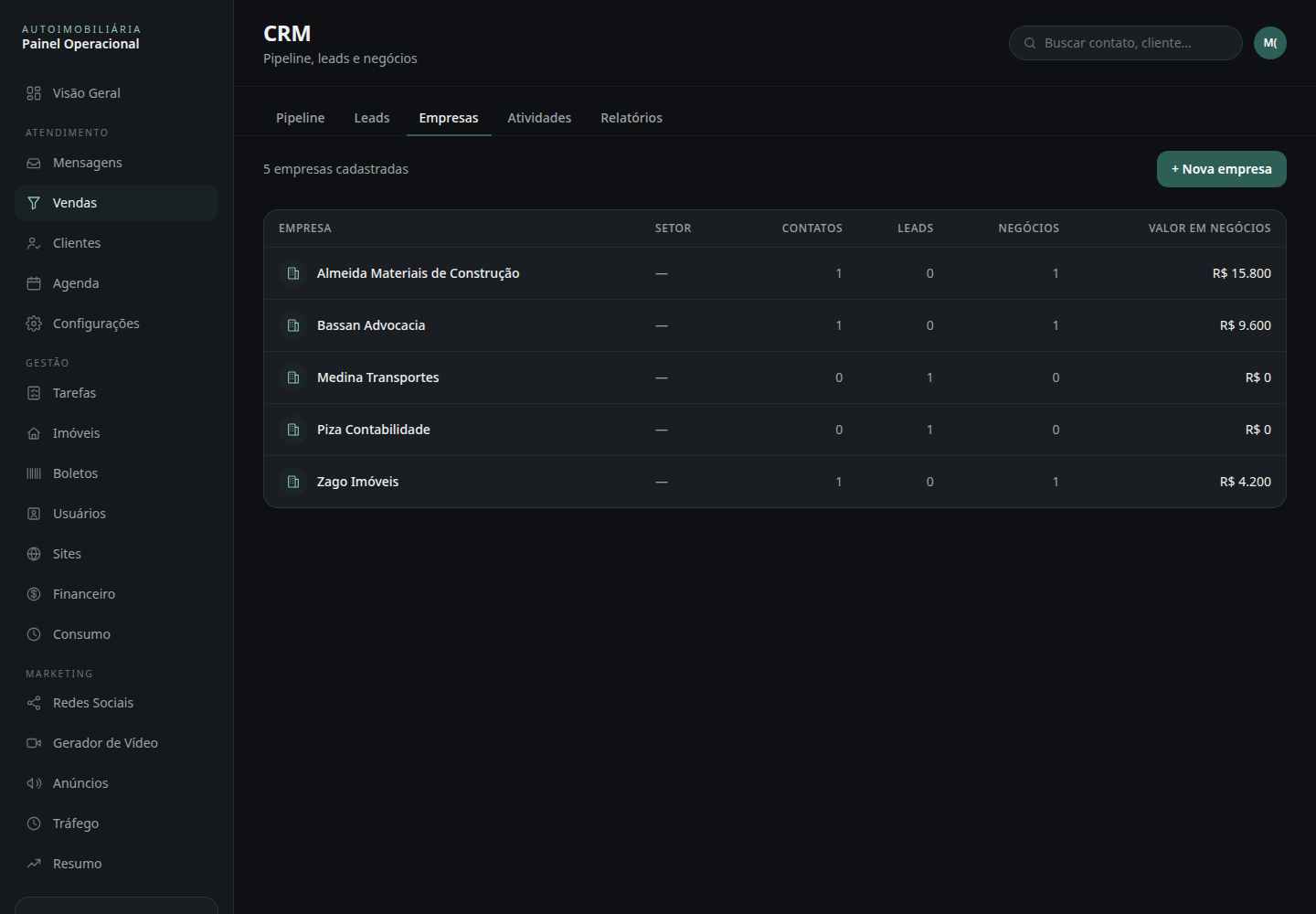Image resolution: width=1316 pixels, height=914 pixels.
Task: Click the Vendas funnel icon
Action: pyautogui.click(x=34, y=203)
